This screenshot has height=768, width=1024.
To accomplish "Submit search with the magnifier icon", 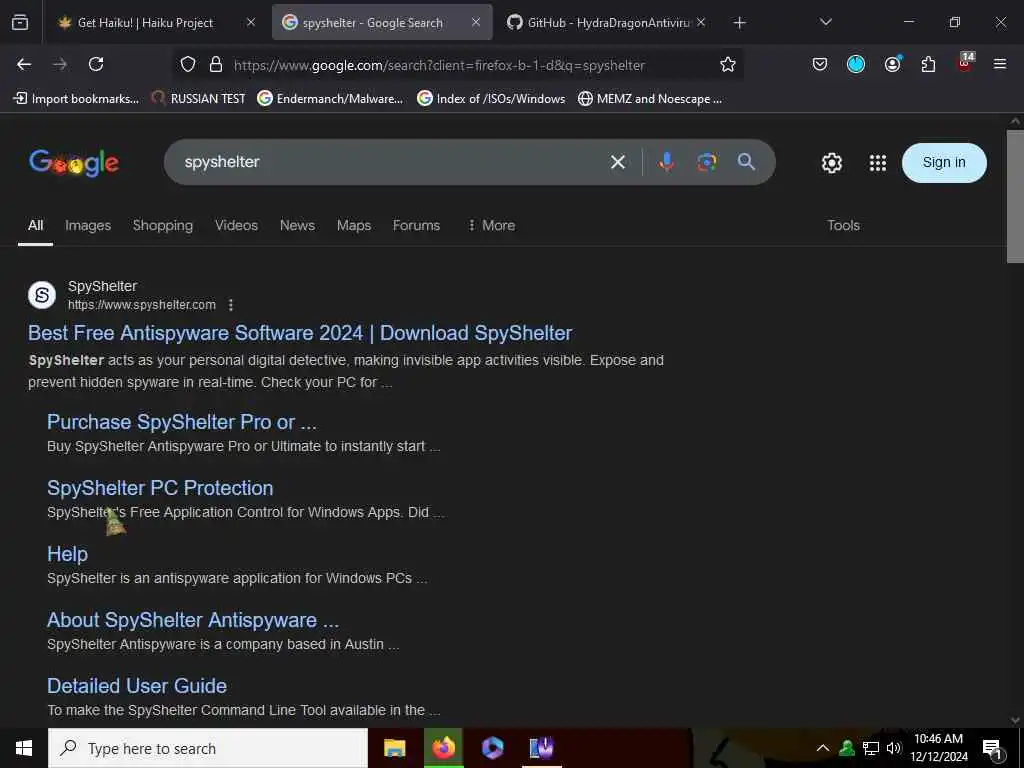I will pos(746,162).
